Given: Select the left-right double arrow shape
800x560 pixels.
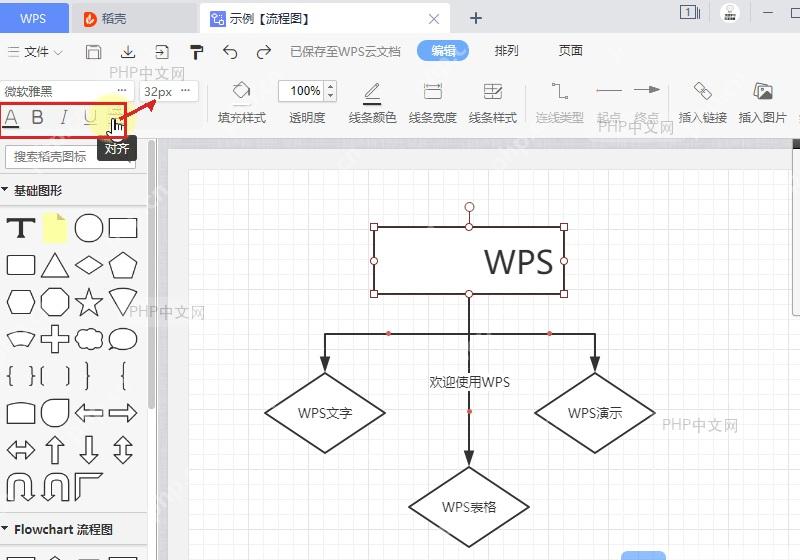Looking at the screenshot, I should 21,450.
